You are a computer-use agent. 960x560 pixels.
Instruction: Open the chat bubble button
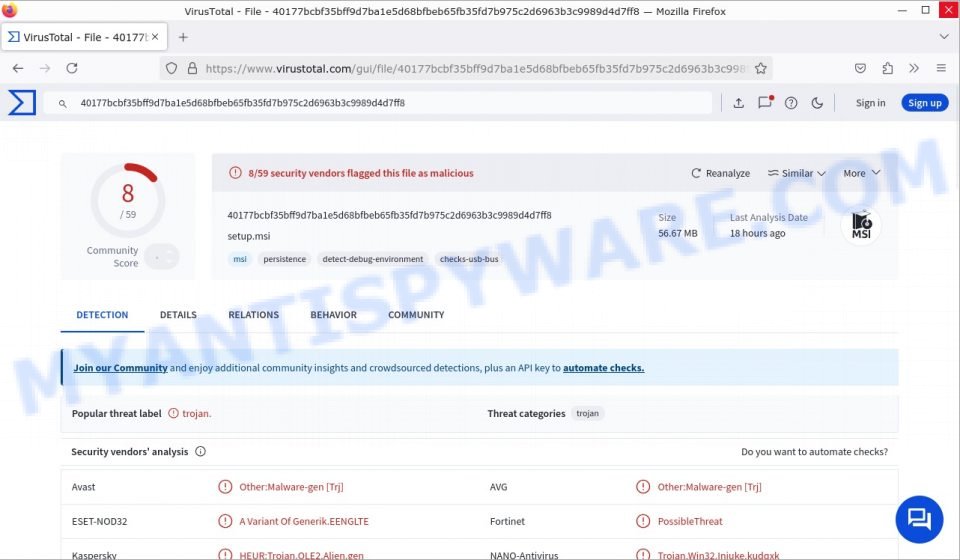(x=919, y=519)
